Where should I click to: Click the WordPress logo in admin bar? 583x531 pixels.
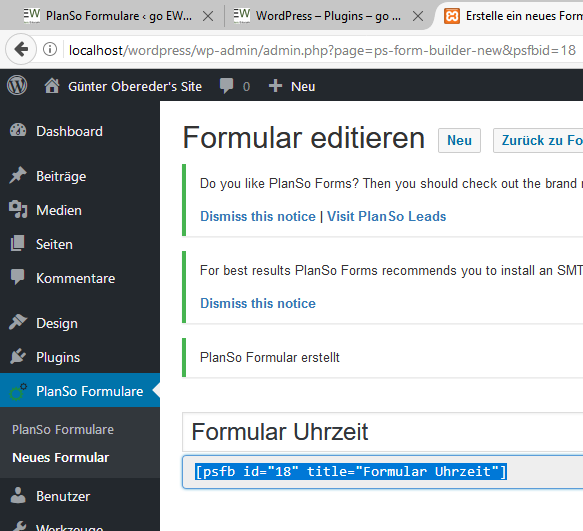(17, 86)
